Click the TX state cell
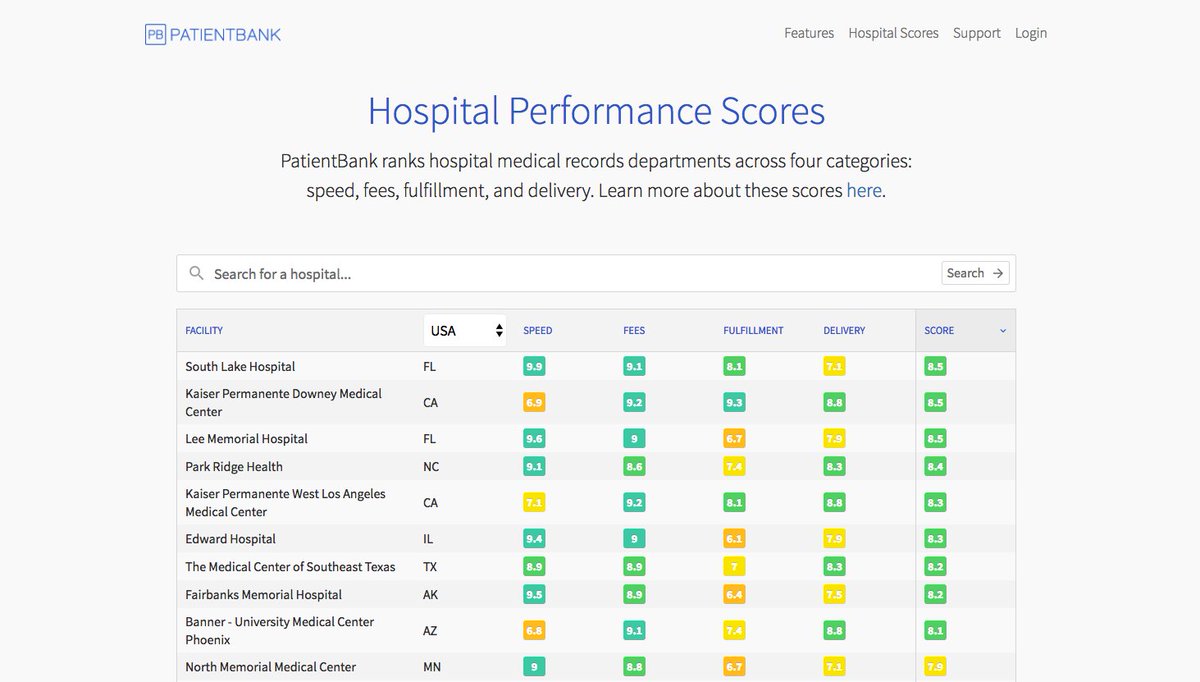The image size is (1200, 682). tap(430, 567)
